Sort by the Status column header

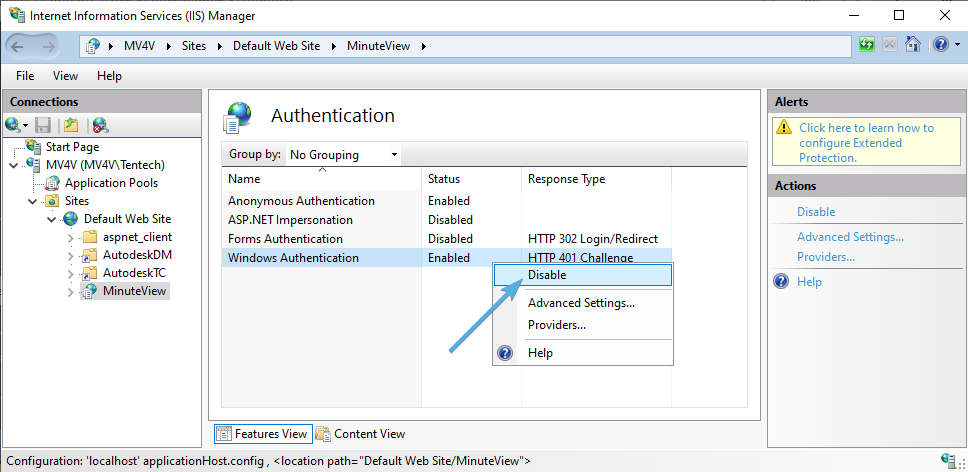tap(472, 179)
